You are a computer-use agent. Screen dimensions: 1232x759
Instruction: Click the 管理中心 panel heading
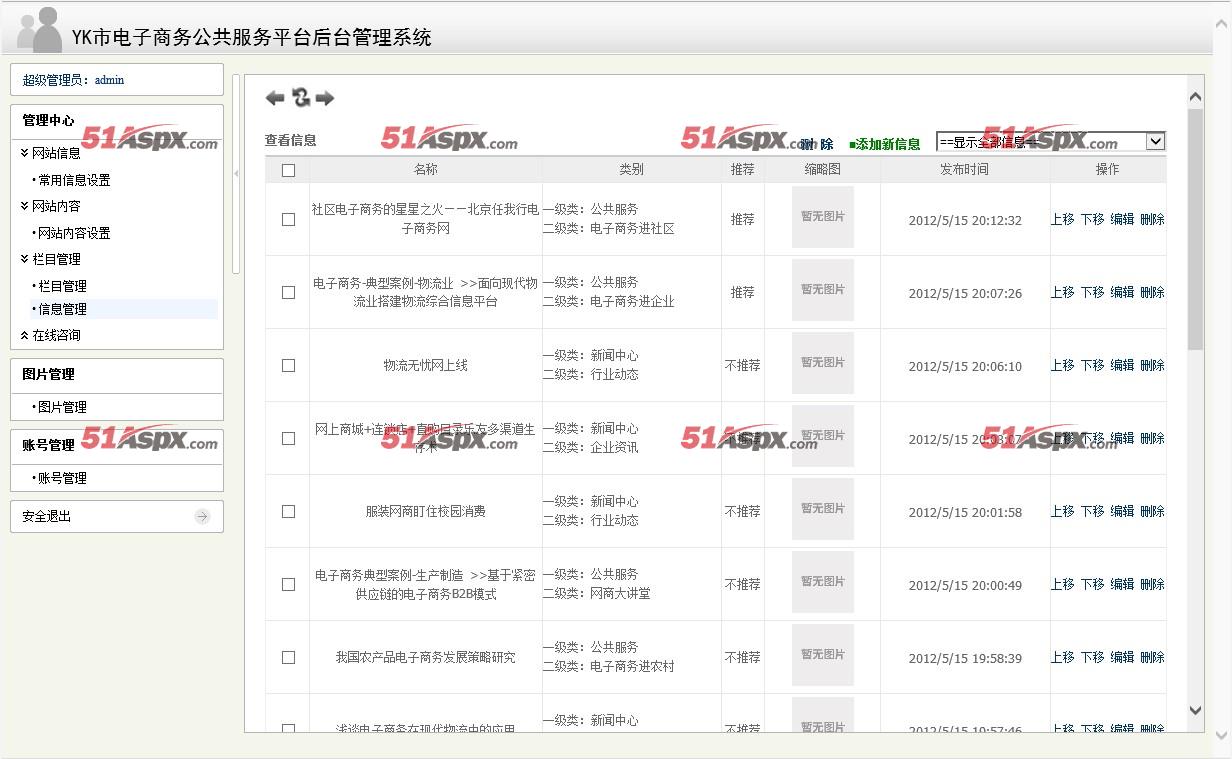pos(48,120)
